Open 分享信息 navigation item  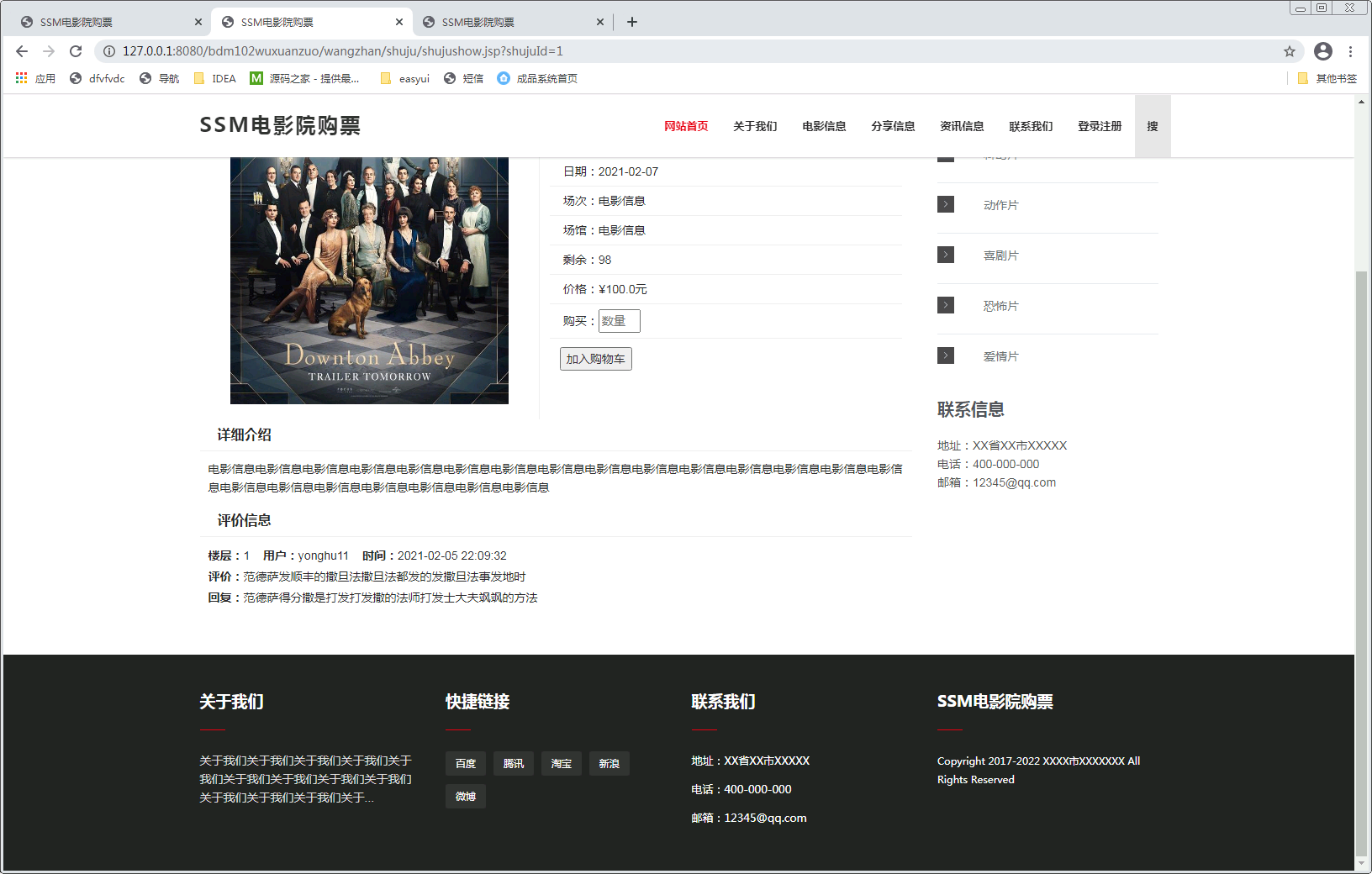[x=893, y=126]
